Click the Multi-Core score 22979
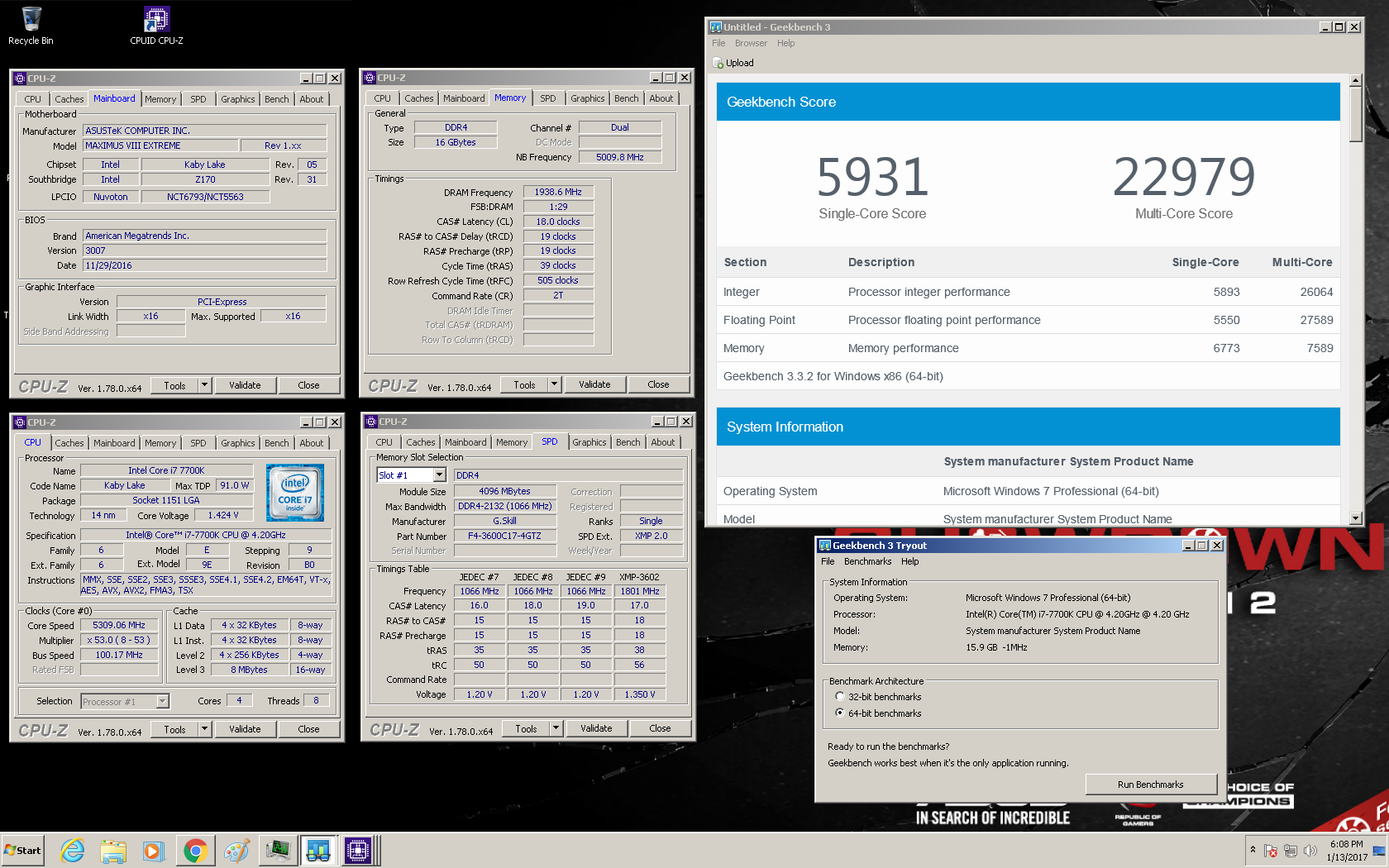This screenshot has height=868, width=1389. 1184,177
